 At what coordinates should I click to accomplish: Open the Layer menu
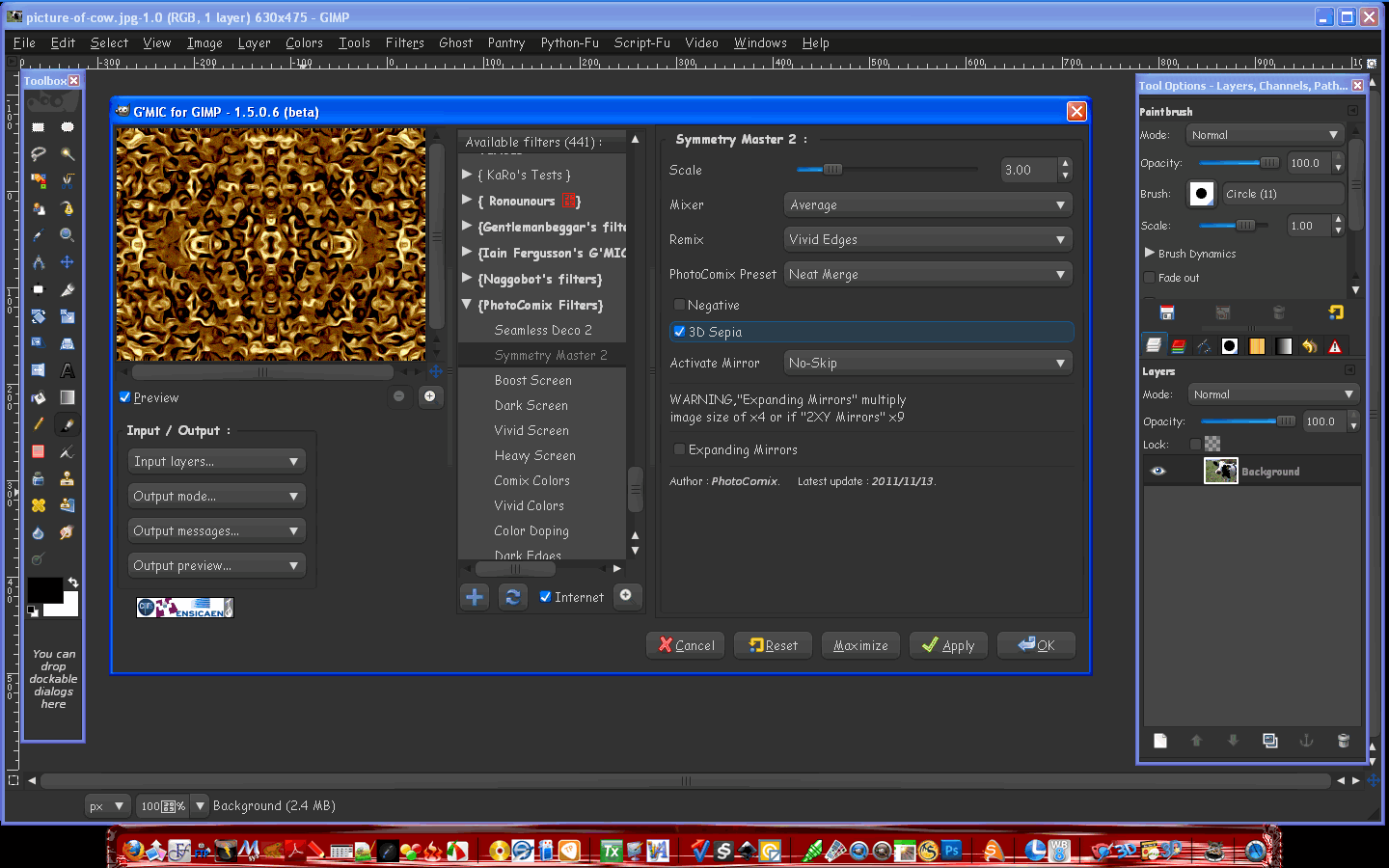click(254, 42)
